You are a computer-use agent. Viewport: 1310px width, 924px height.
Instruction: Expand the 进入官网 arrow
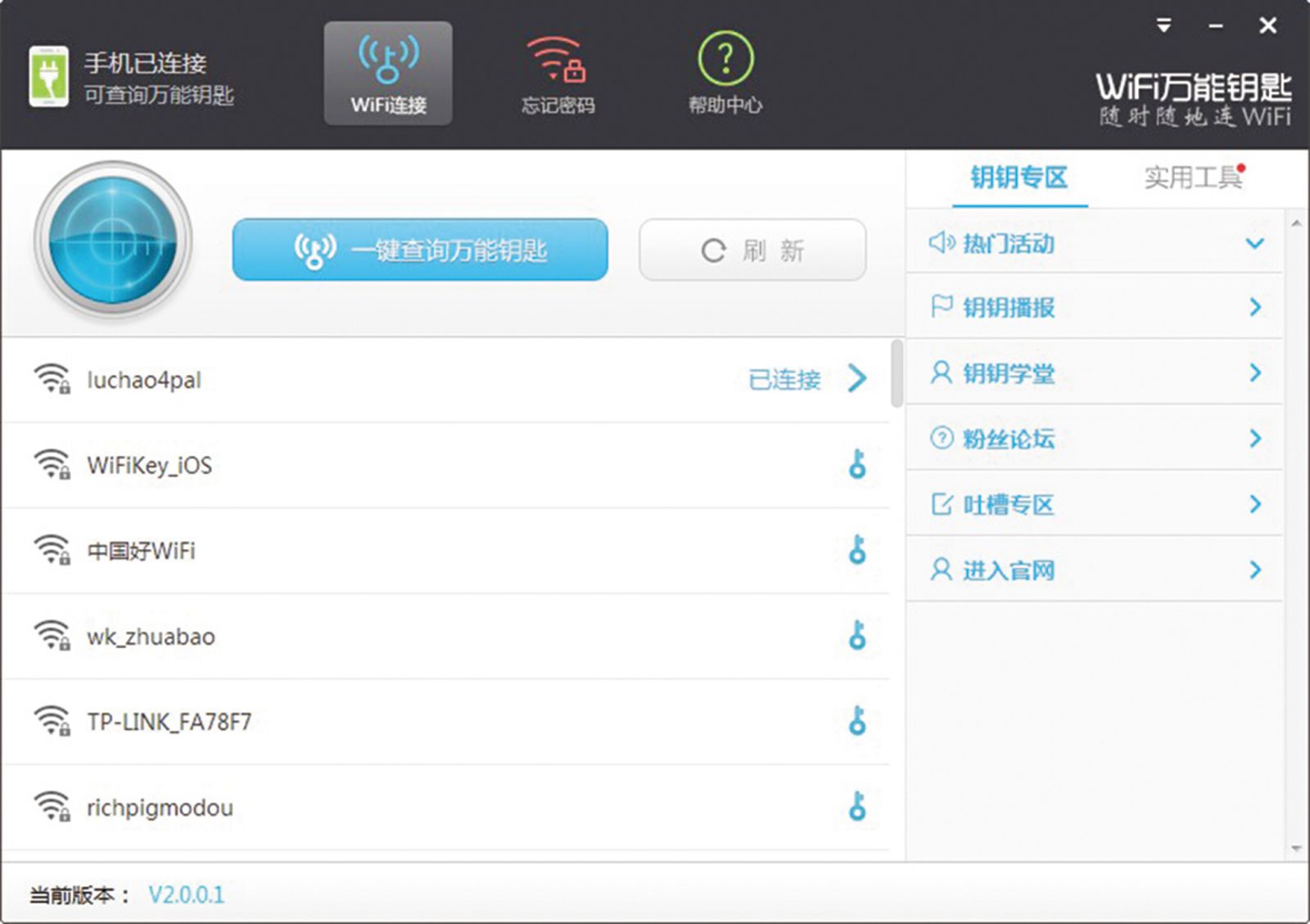(x=1255, y=570)
